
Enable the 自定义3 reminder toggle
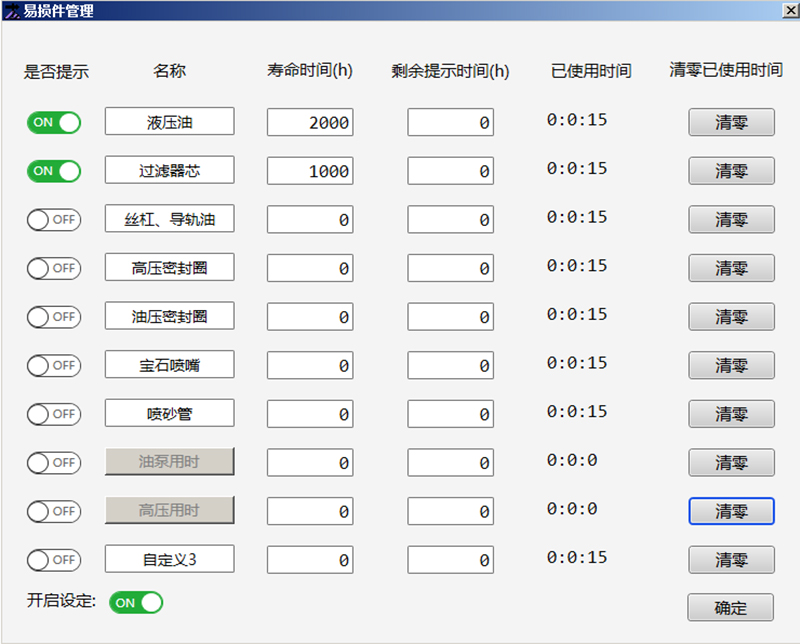click(54, 560)
